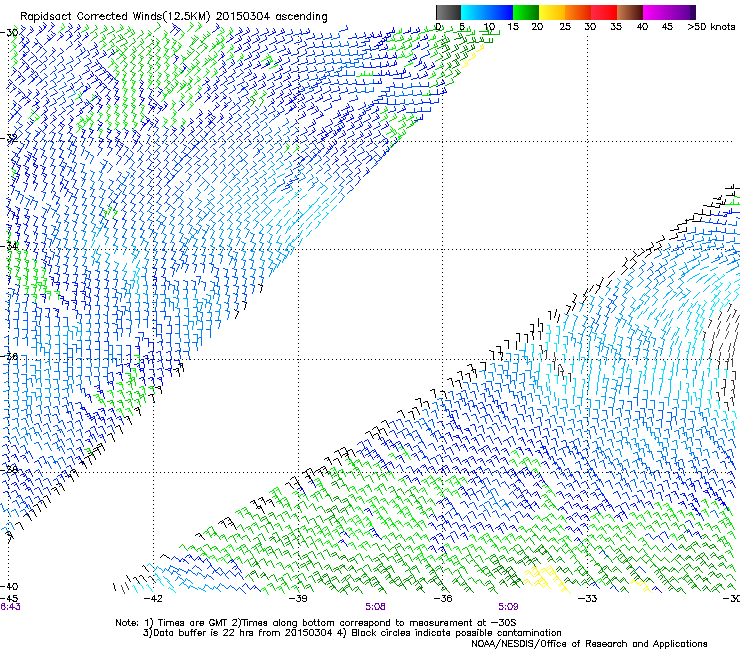
Task: Click the gray 0-5 knots color swatch
Action: click(448, 12)
